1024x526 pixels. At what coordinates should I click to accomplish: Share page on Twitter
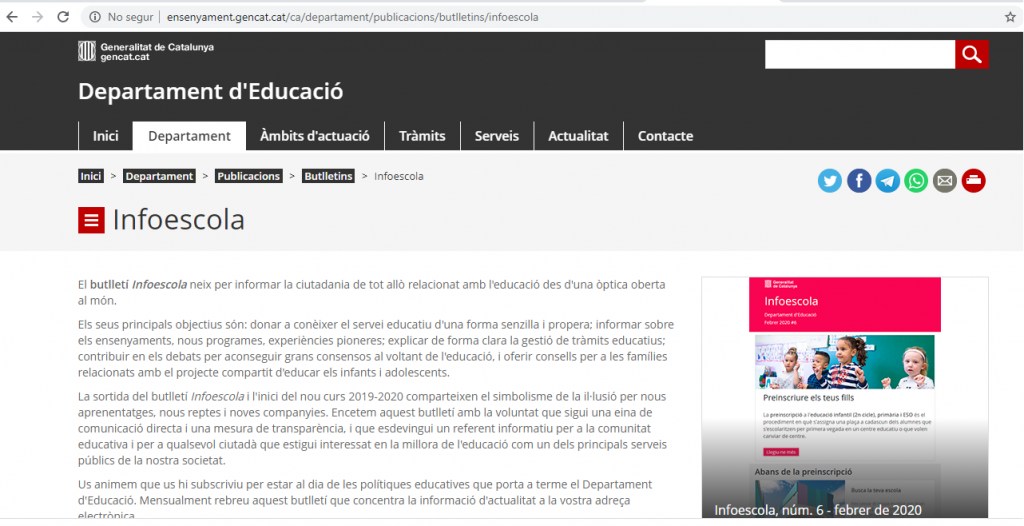(x=830, y=181)
